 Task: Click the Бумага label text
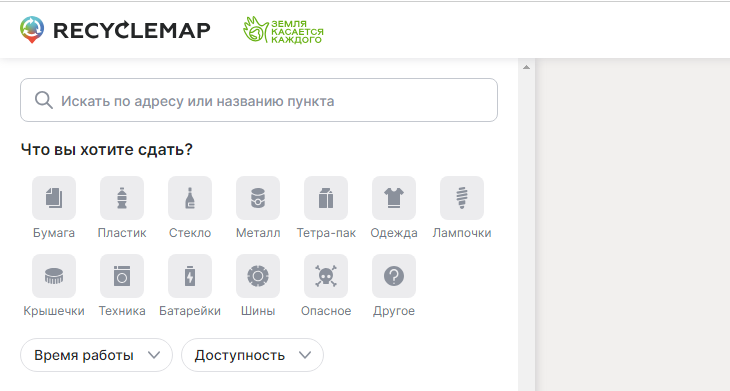(x=54, y=233)
